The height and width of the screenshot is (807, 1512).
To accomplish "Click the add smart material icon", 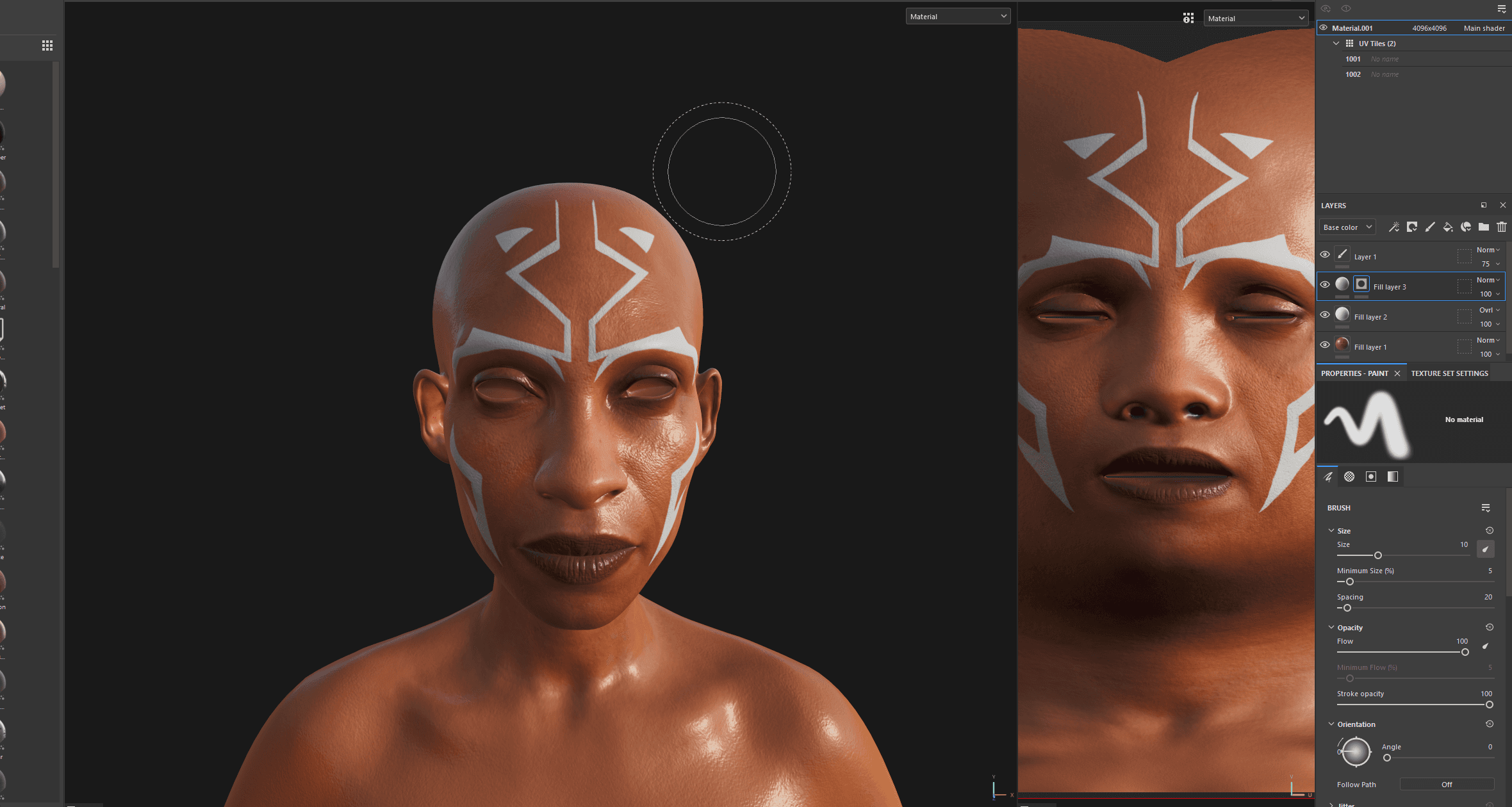I will [x=1465, y=227].
